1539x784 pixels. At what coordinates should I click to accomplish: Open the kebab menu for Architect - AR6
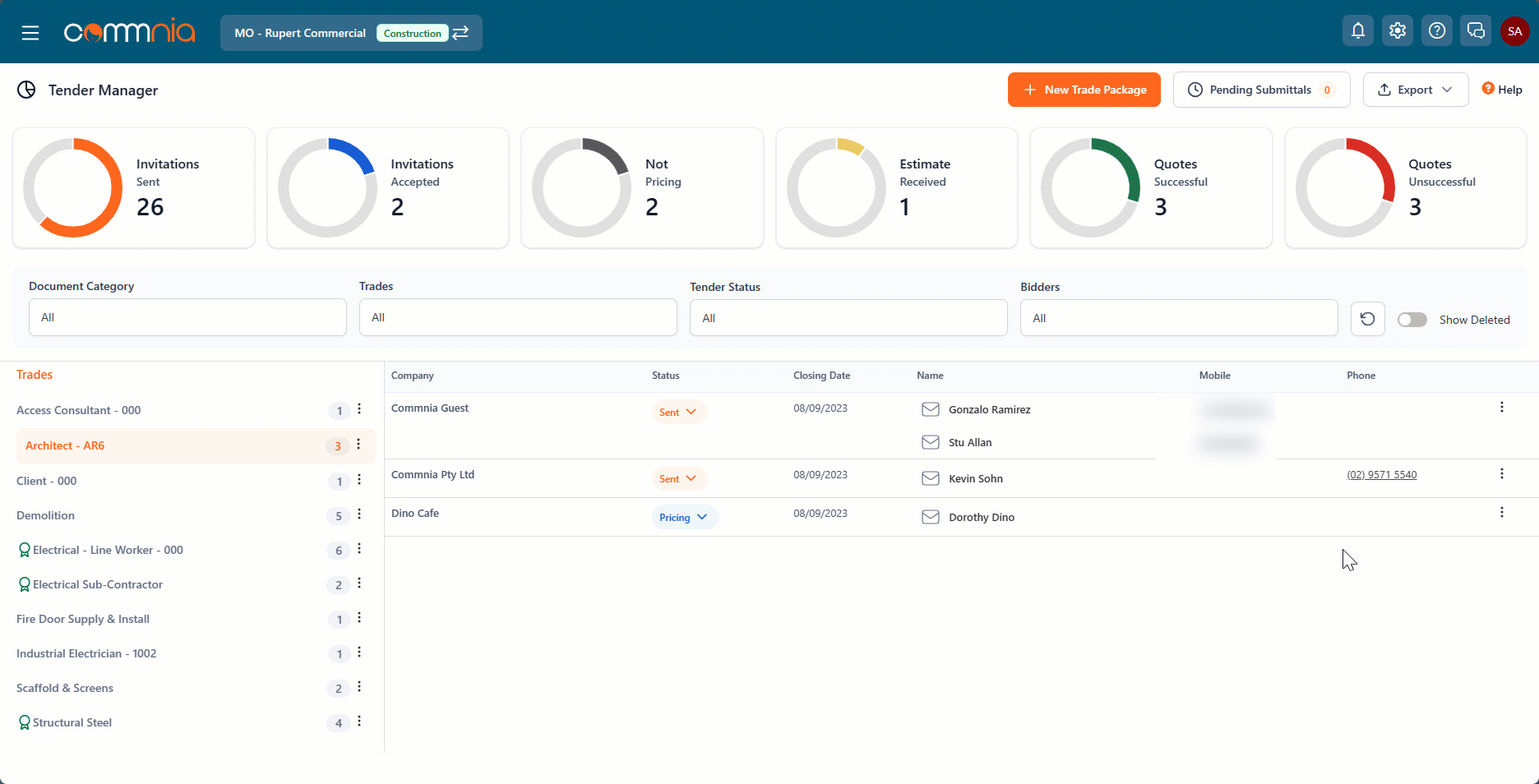[358, 445]
